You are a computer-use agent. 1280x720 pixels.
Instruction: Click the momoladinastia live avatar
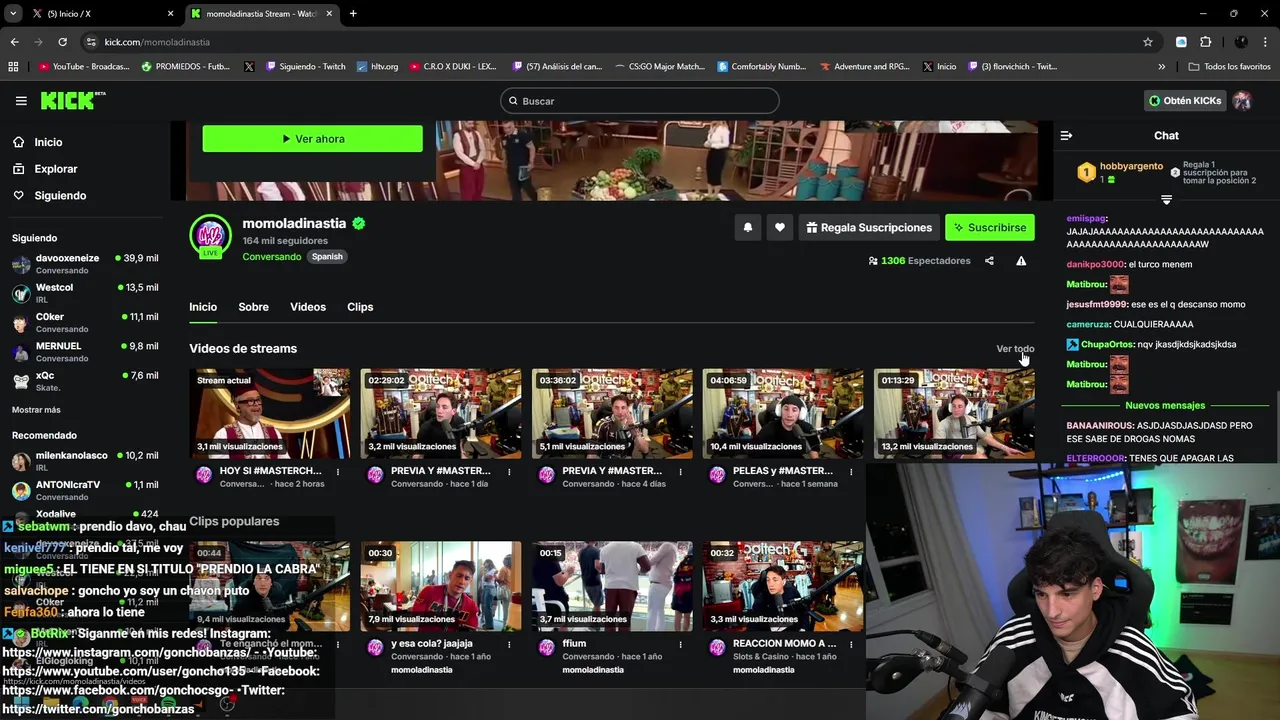(x=210, y=236)
